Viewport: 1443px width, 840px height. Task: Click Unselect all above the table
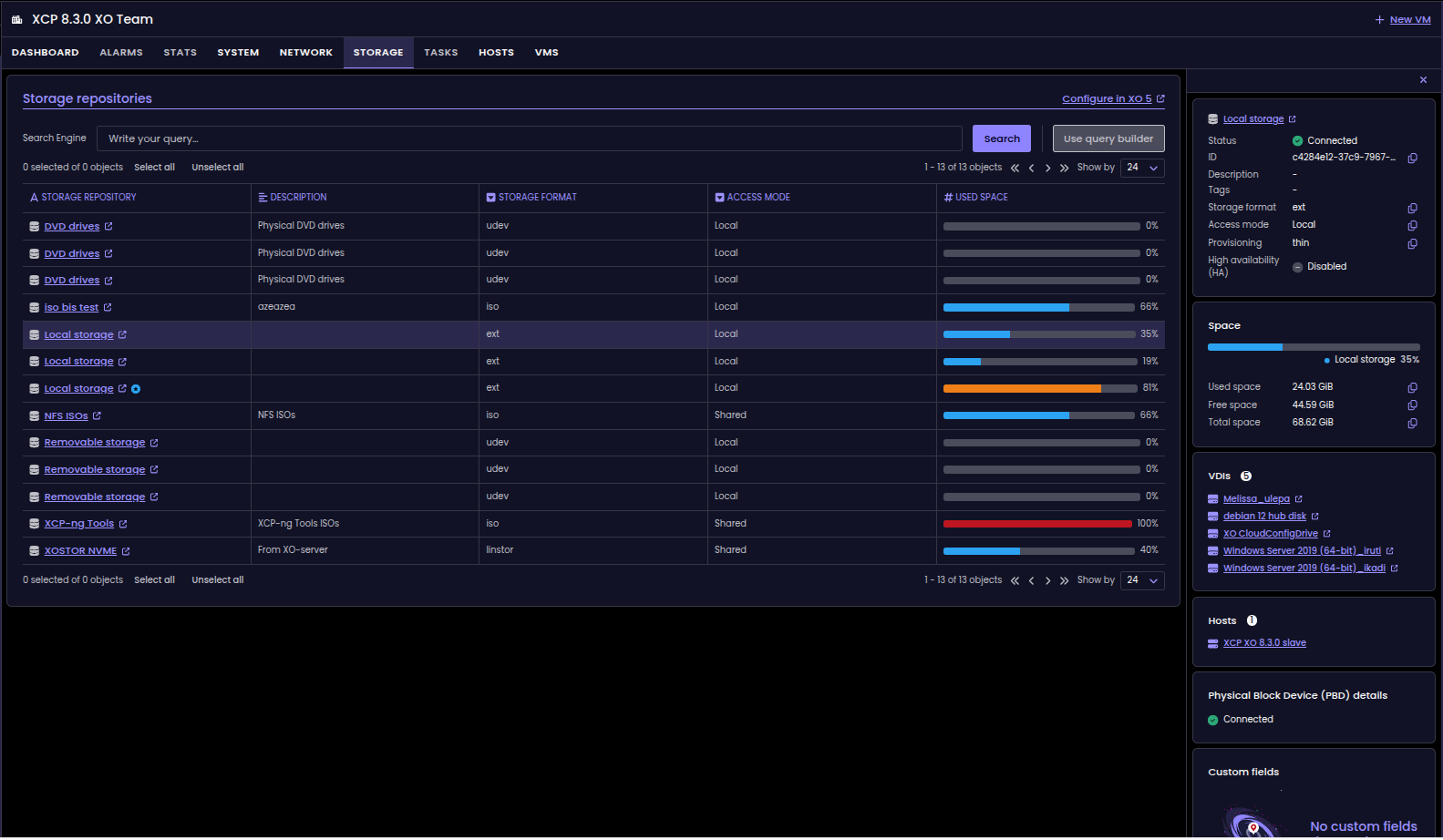(x=217, y=168)
